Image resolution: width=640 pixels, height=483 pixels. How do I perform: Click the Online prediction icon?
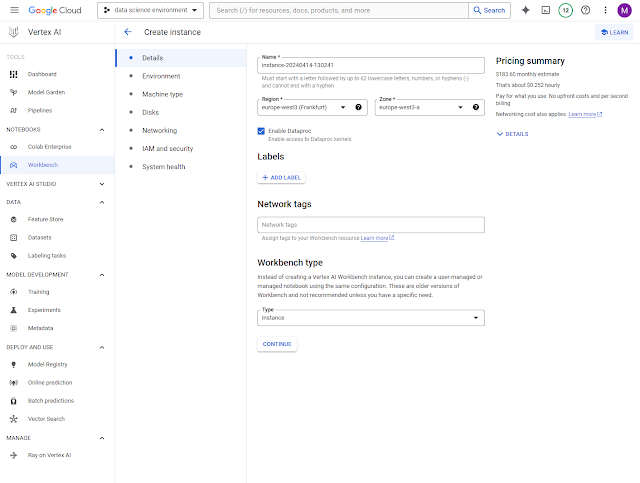13,383
